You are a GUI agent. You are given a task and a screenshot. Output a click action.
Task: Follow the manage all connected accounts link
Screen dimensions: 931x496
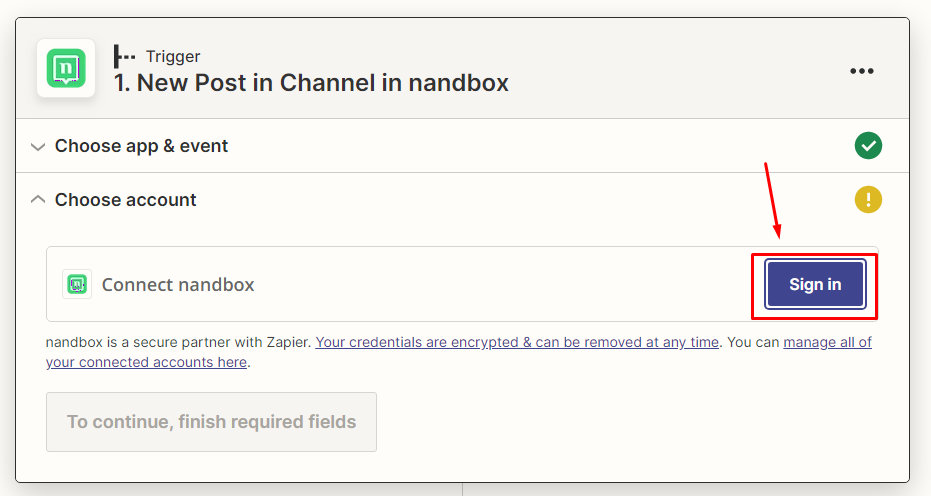[827, 342]
